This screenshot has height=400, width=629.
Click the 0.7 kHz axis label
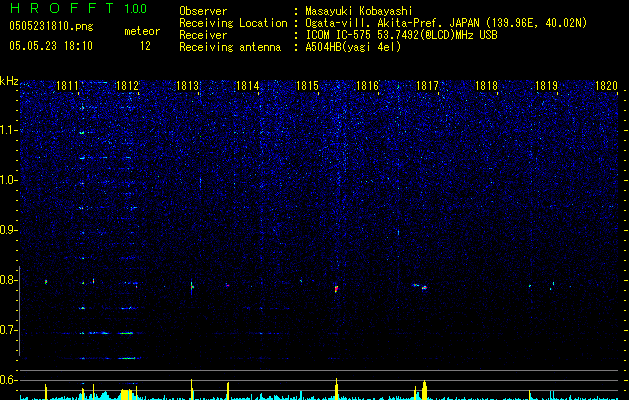click(9, 330)
